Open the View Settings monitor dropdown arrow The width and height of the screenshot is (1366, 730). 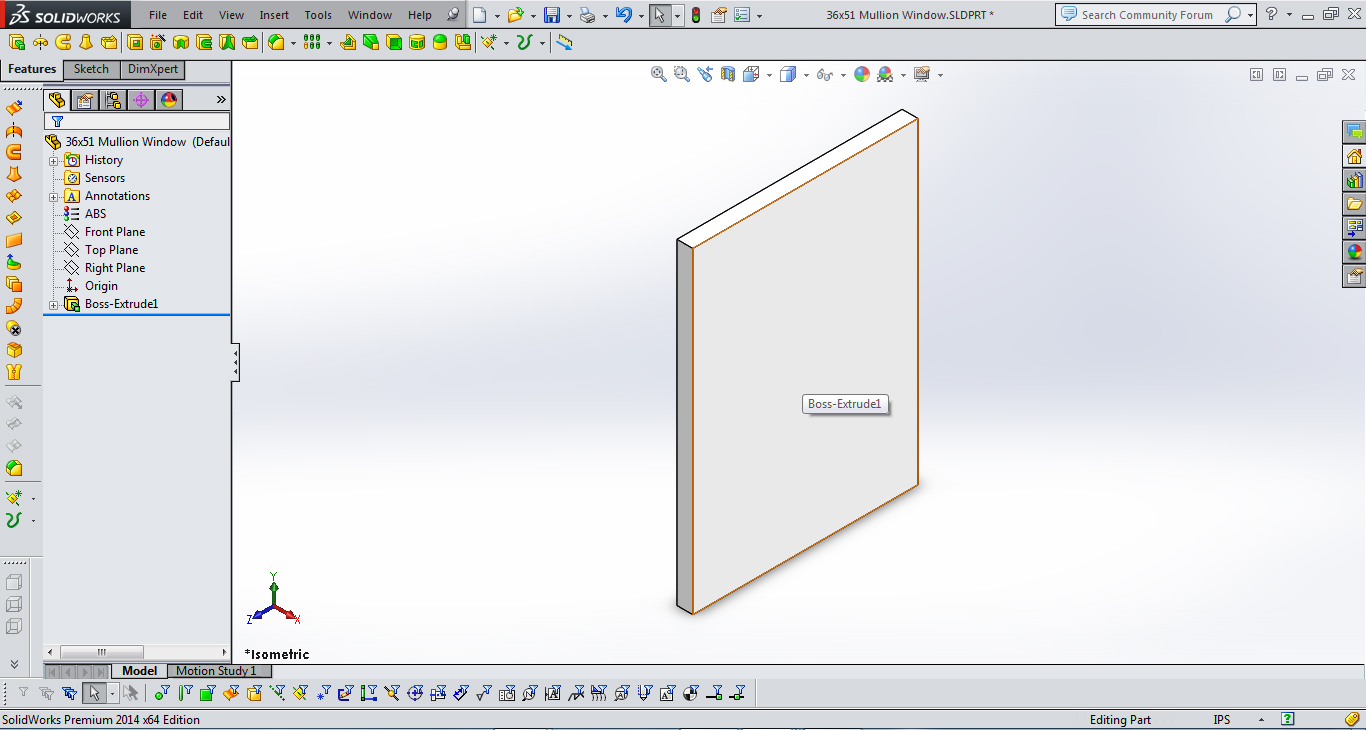coord(940,75)
